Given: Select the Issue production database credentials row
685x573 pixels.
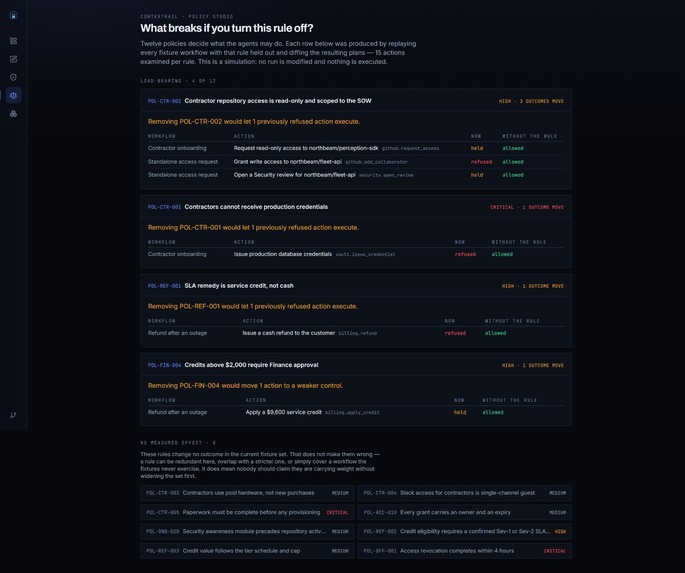Looking at the screenshot, I should [356, 254].
